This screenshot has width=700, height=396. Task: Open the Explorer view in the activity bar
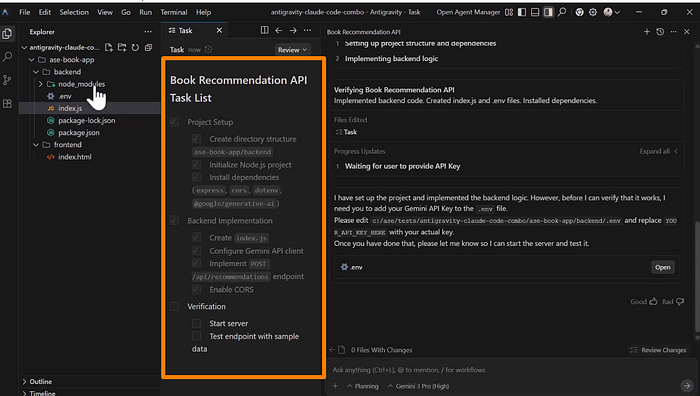[7, 33]
